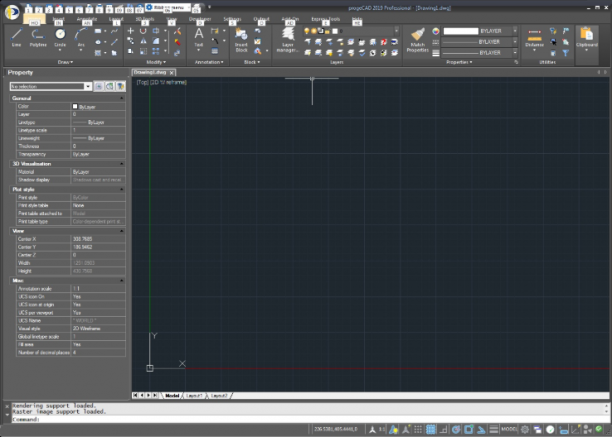Click the Match Properties brush
The height and width of the screenshot is (437, 612).
[417, 40]
